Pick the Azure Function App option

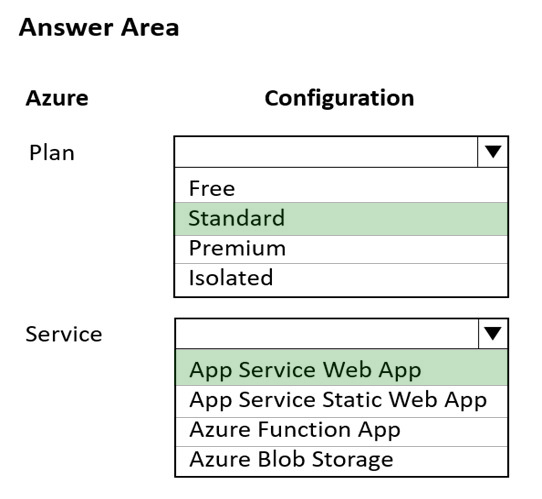pyautogui.click(x=342, y=432)
